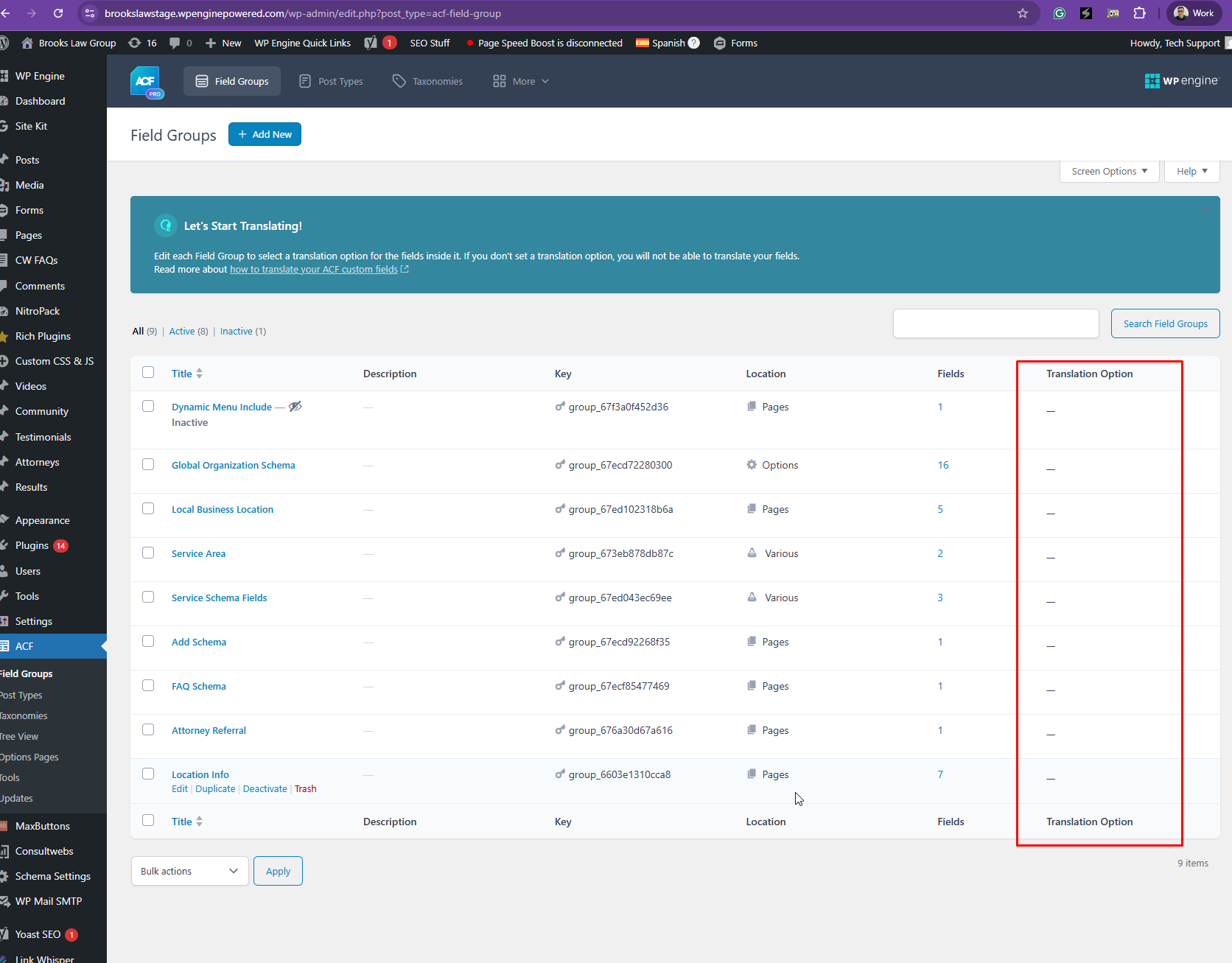
Task: Click the Spanish language flag
Action: pyautogui.click(x=643, y=43)
